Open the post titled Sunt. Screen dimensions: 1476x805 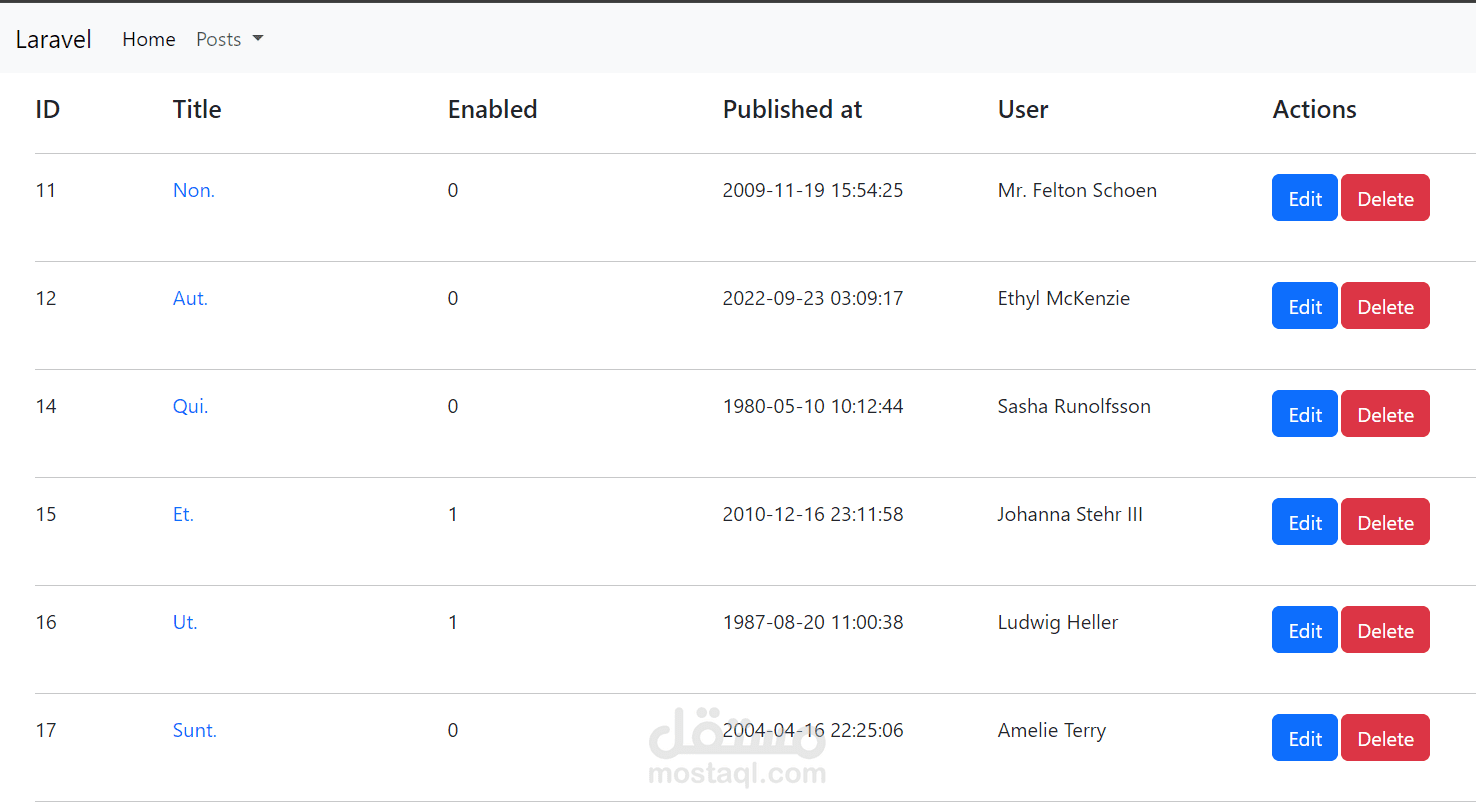[x=195, y=730]
